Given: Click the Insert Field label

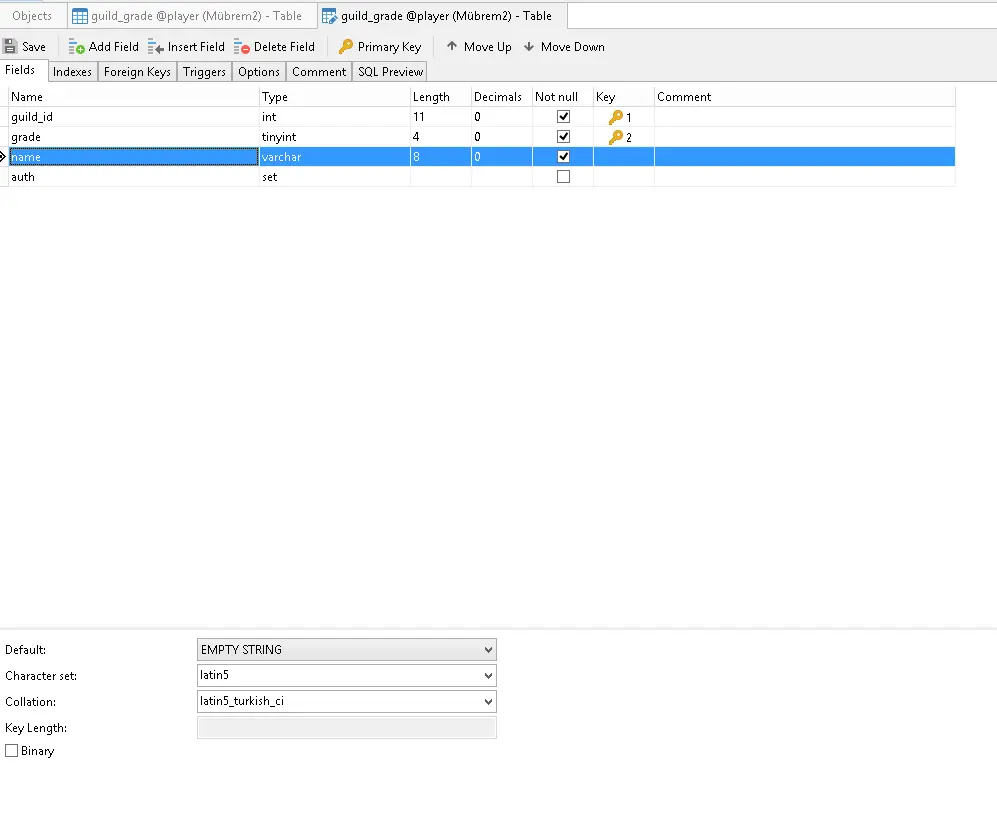Looking at the screenshot, I should pos(196,47).
